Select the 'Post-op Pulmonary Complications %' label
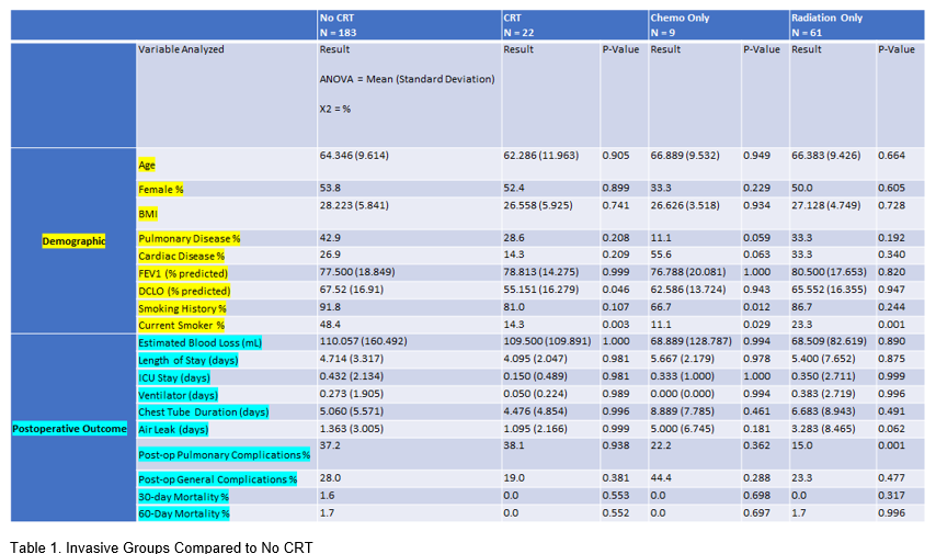The height and width of the screenshot is (554, 936). pyautogui.click(x=223, y=455)
